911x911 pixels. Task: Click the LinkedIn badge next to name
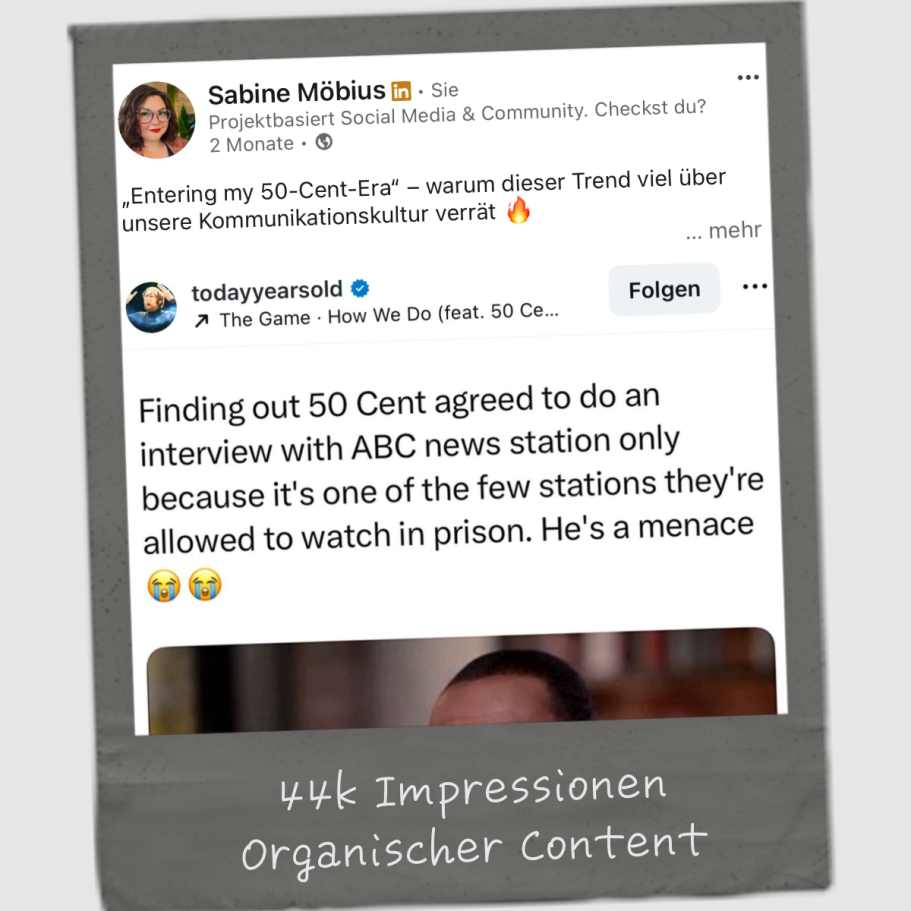pyautogui.click(x=401, y=91)
